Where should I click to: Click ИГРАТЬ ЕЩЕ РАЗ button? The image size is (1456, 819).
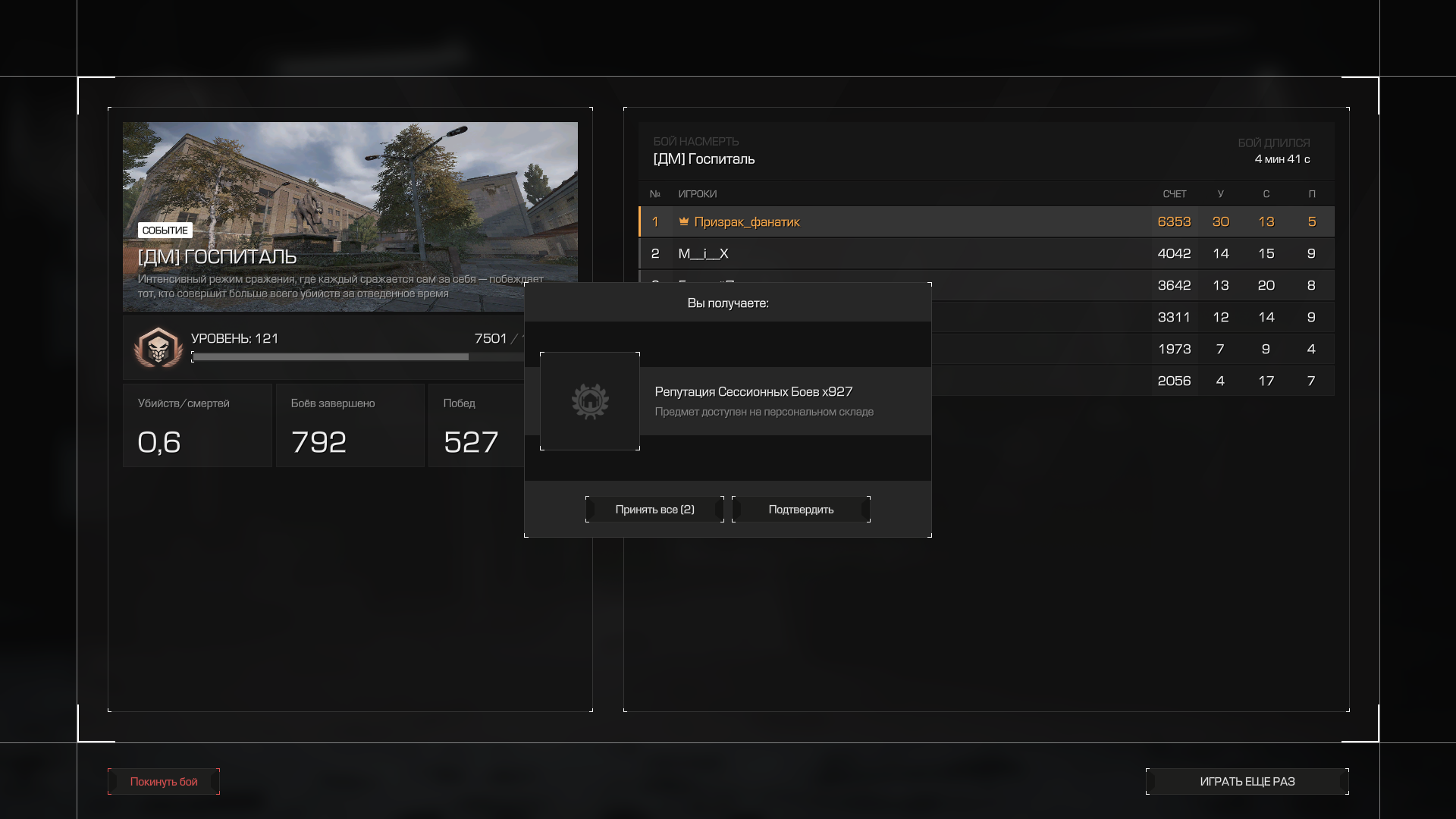click(1247, 781)
